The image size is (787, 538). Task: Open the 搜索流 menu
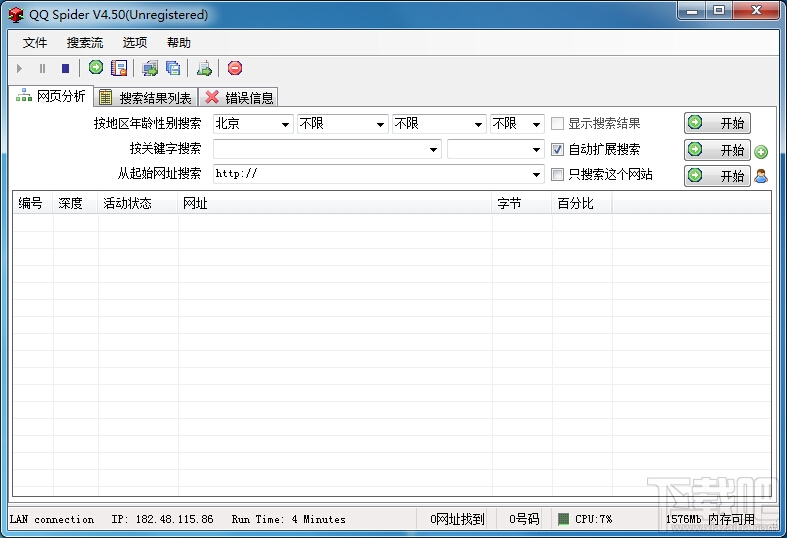85,43
